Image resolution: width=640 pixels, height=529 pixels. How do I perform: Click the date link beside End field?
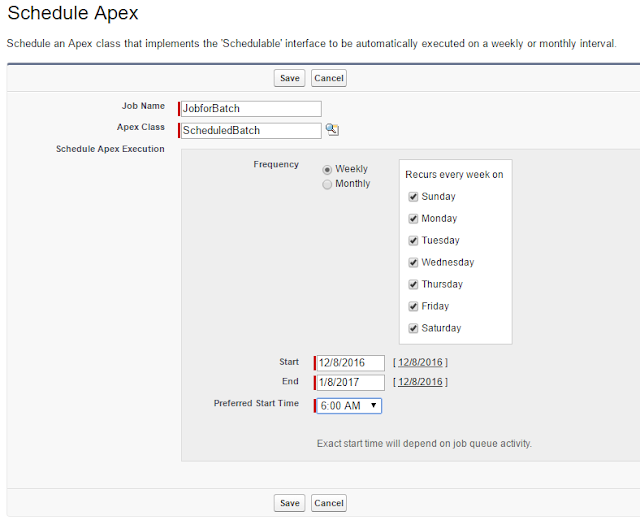coord(420,382)
